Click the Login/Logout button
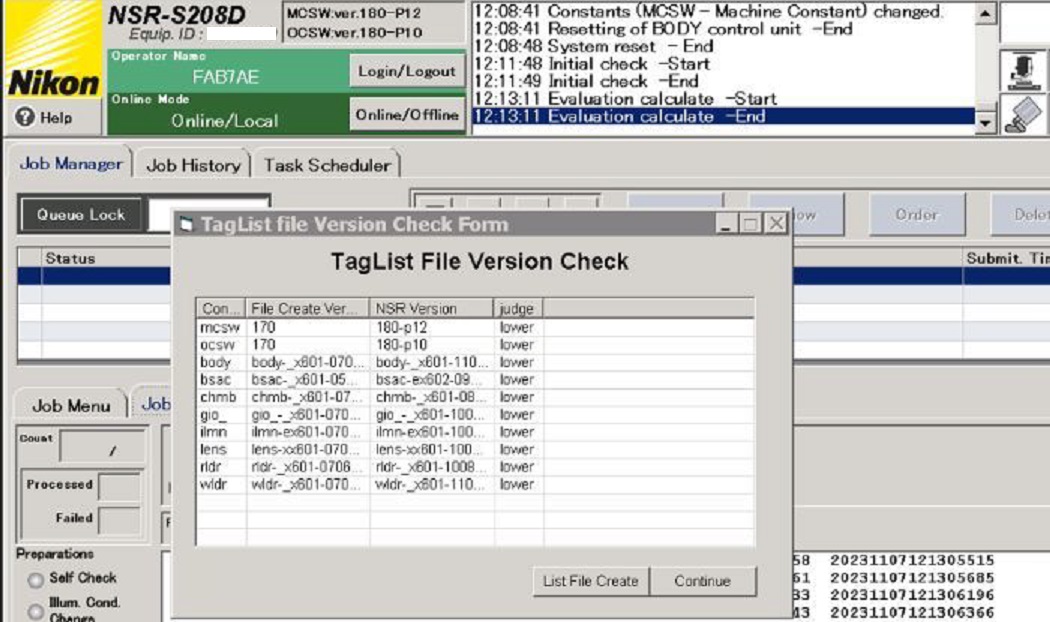The width and height of the screenshot is (1050, 622). coord(406,71)
